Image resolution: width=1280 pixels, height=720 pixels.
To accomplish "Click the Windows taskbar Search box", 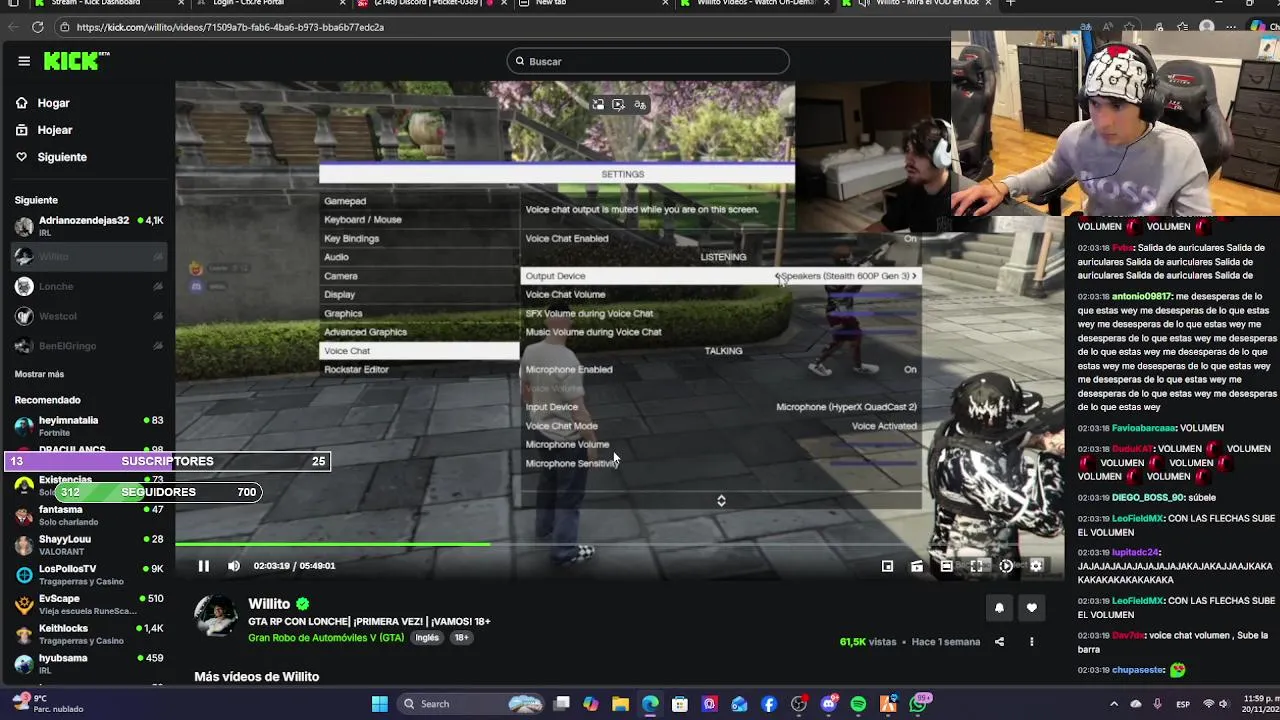I will coord(470,704).
